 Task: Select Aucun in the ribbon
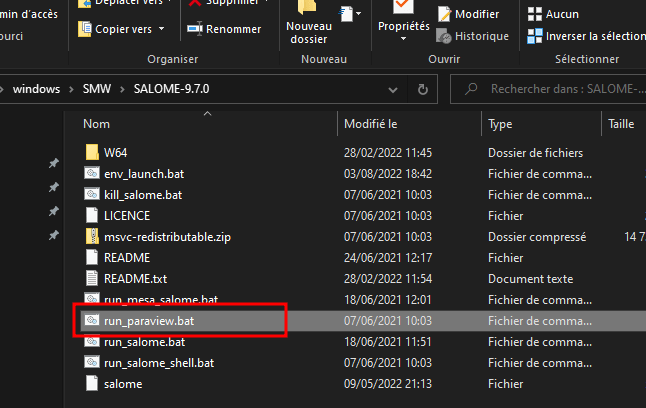[x=553, y=14]
